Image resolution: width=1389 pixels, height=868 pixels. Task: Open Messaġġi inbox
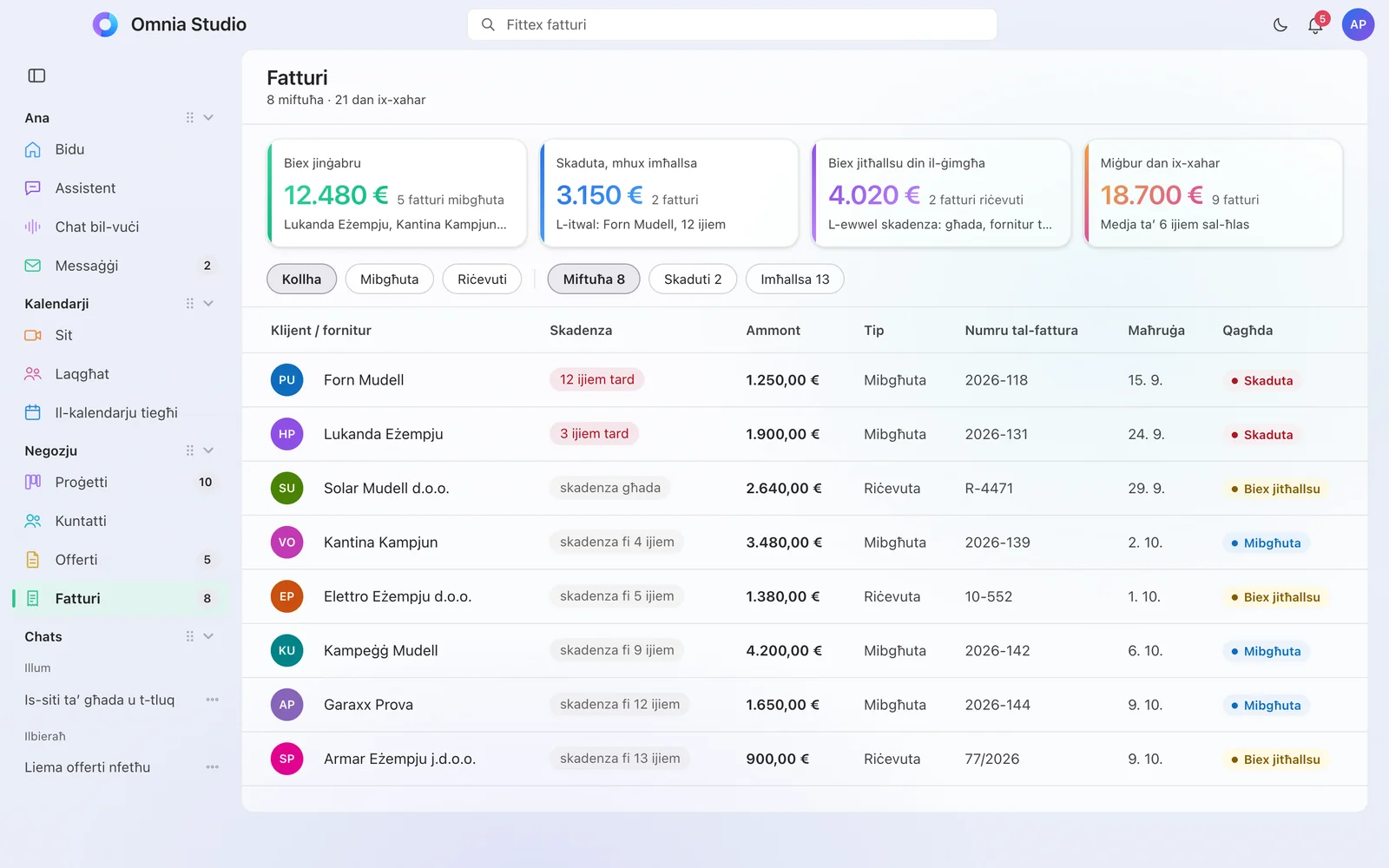tap(119, 266)
